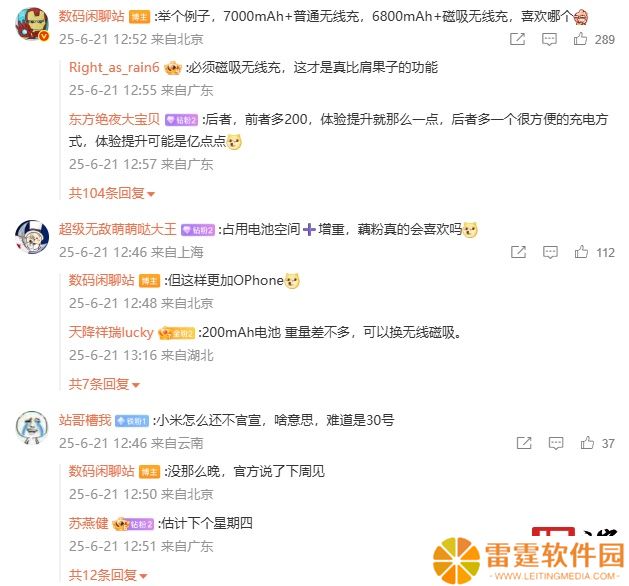Reply to the 7000mAh wireless charging comment
Viewport: 629px width, 586px height.
[549, 39]
